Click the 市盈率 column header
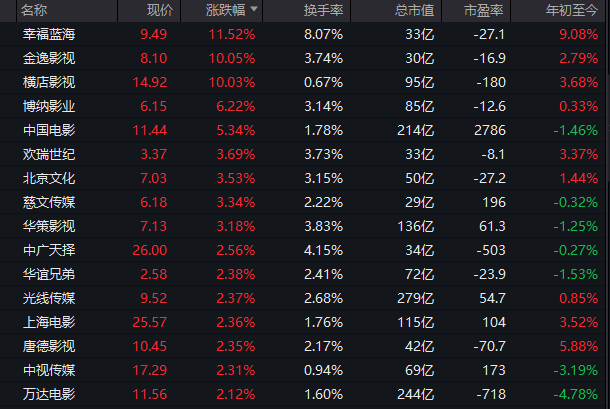Screen dimensions: 610x409 click(484, 10)
